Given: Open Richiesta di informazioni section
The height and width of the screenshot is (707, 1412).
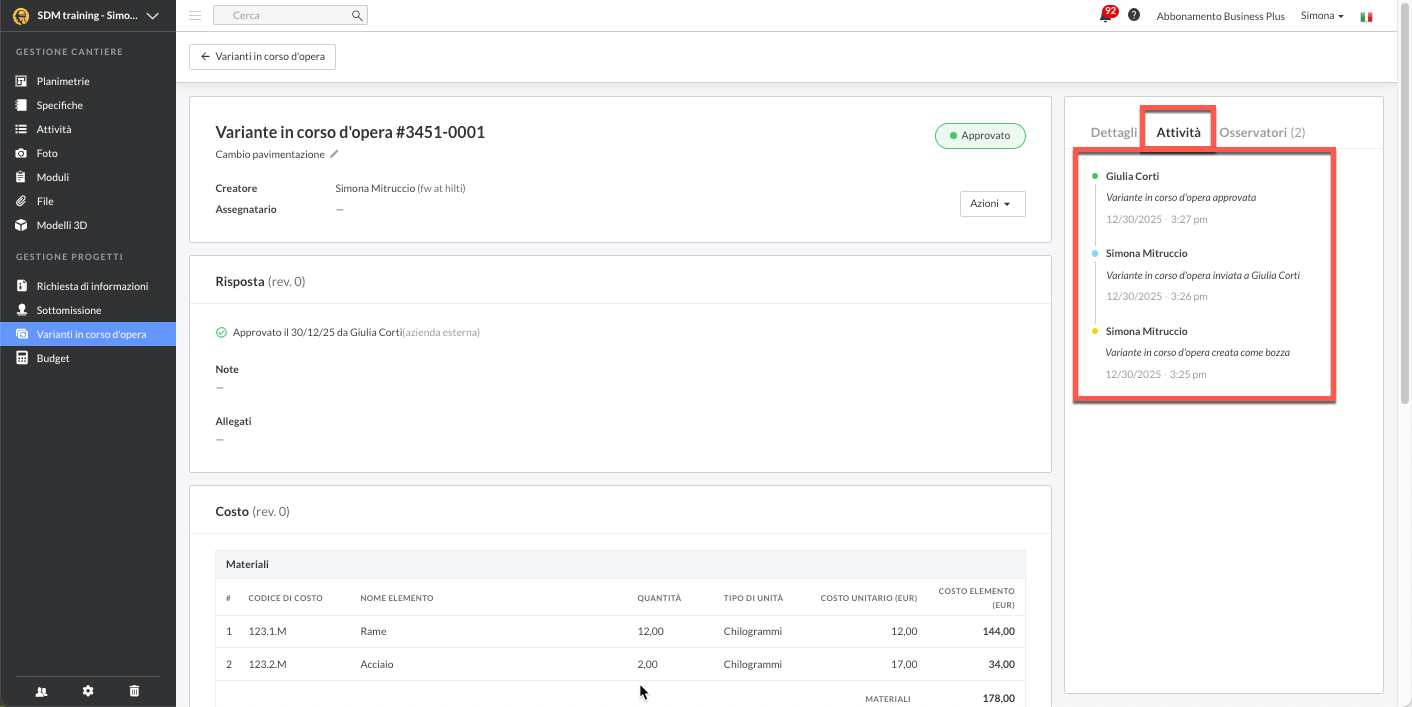Looking at the screenshot, I should tap(92, 286).
